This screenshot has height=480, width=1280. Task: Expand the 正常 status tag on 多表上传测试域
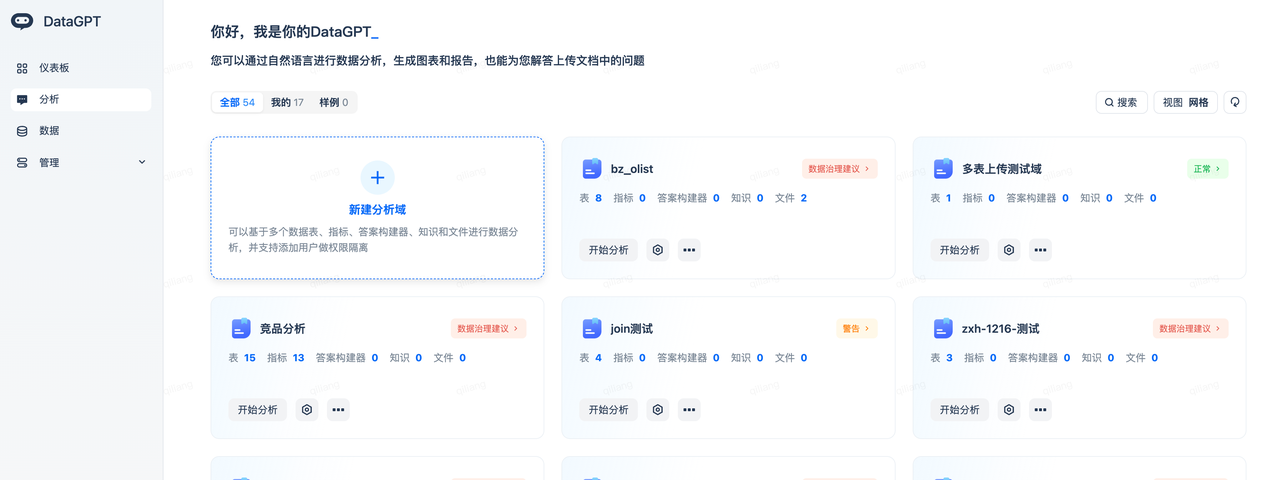tap(1207, 169)
